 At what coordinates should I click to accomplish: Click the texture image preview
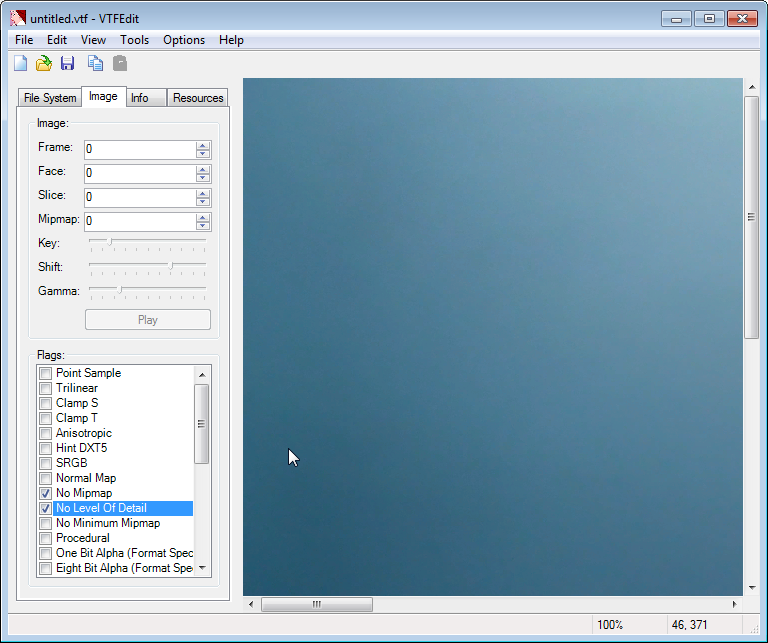click(x=493, y=337)
